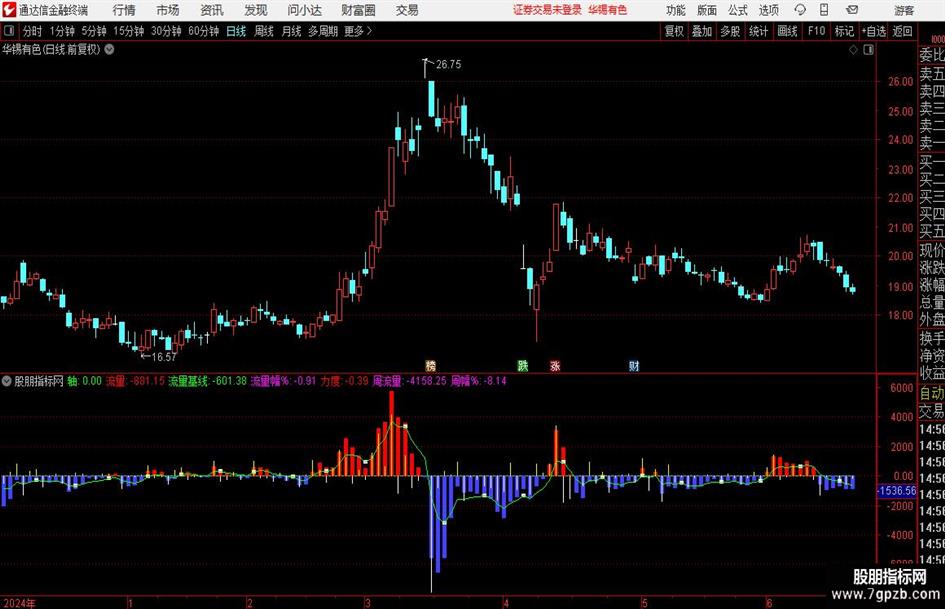This screenshot has width=945, height=609.
Task: Click the 统计 statistics button
Action: (758, 31)
